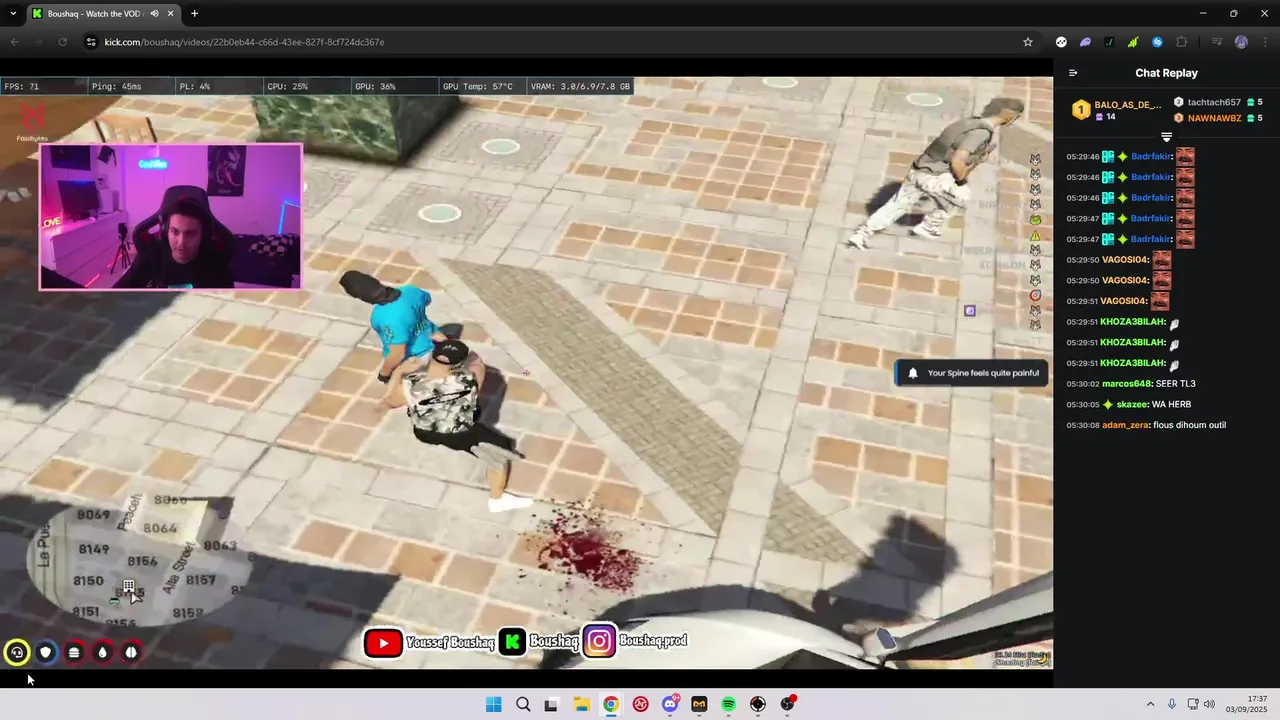The height and width of the screenshot is (720, 1280).
Task: Click the VOD video player area
Action: click(526, 372)
